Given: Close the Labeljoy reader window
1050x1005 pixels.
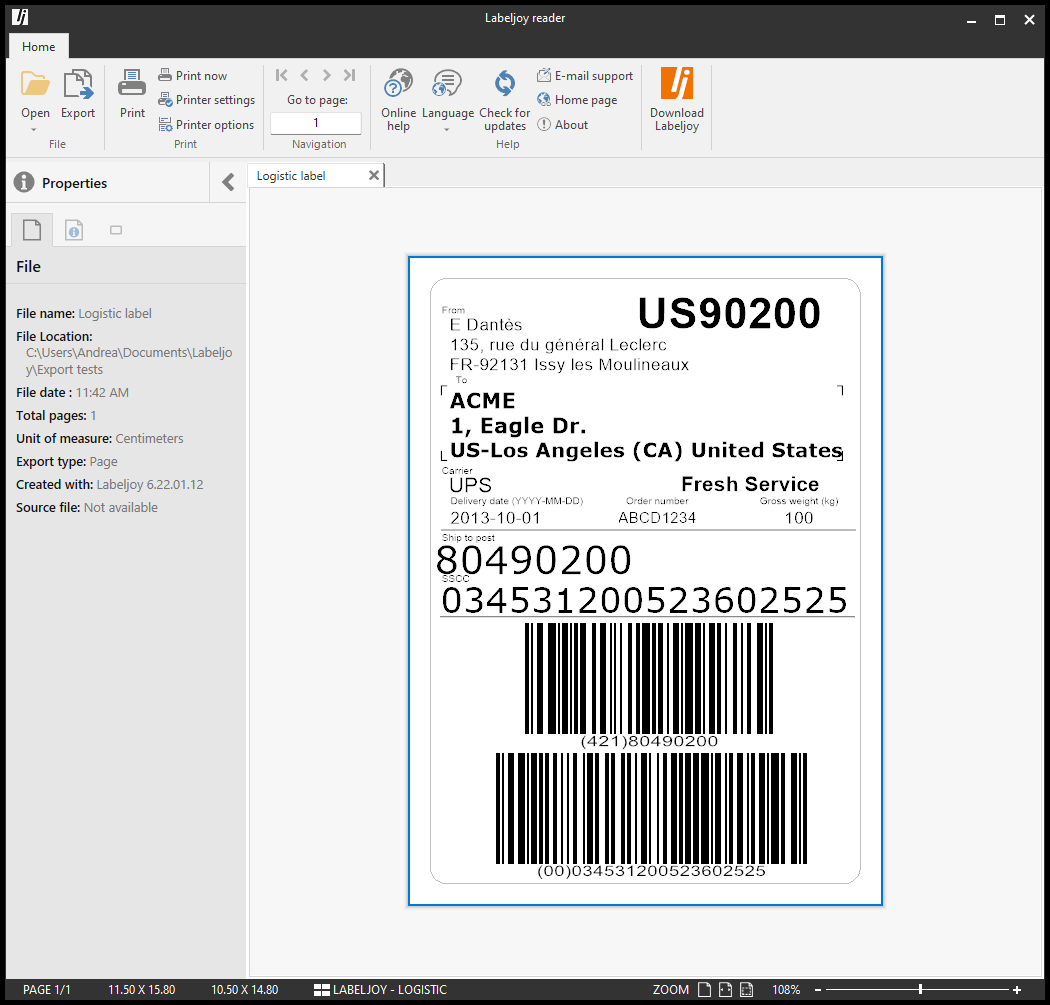Looking at the screenshot, I should click(1030, 20).
